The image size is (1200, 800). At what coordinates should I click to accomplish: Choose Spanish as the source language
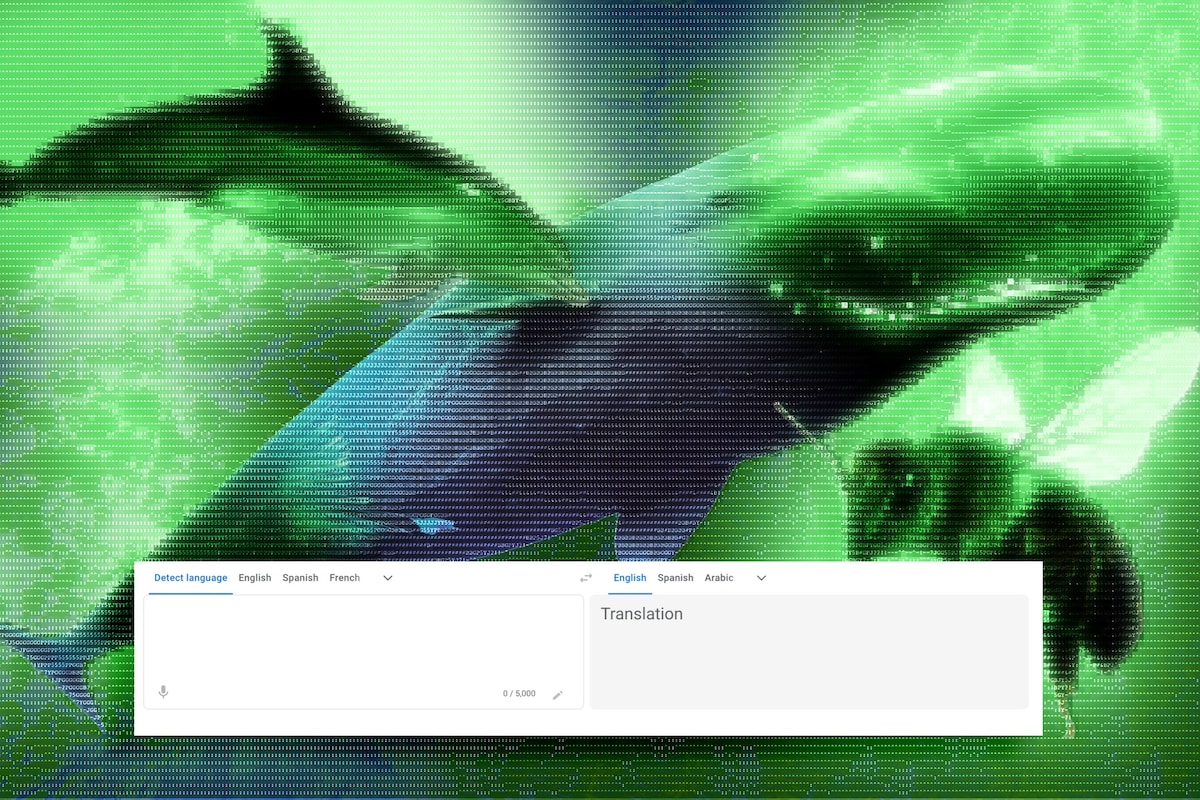coord(300,578)
